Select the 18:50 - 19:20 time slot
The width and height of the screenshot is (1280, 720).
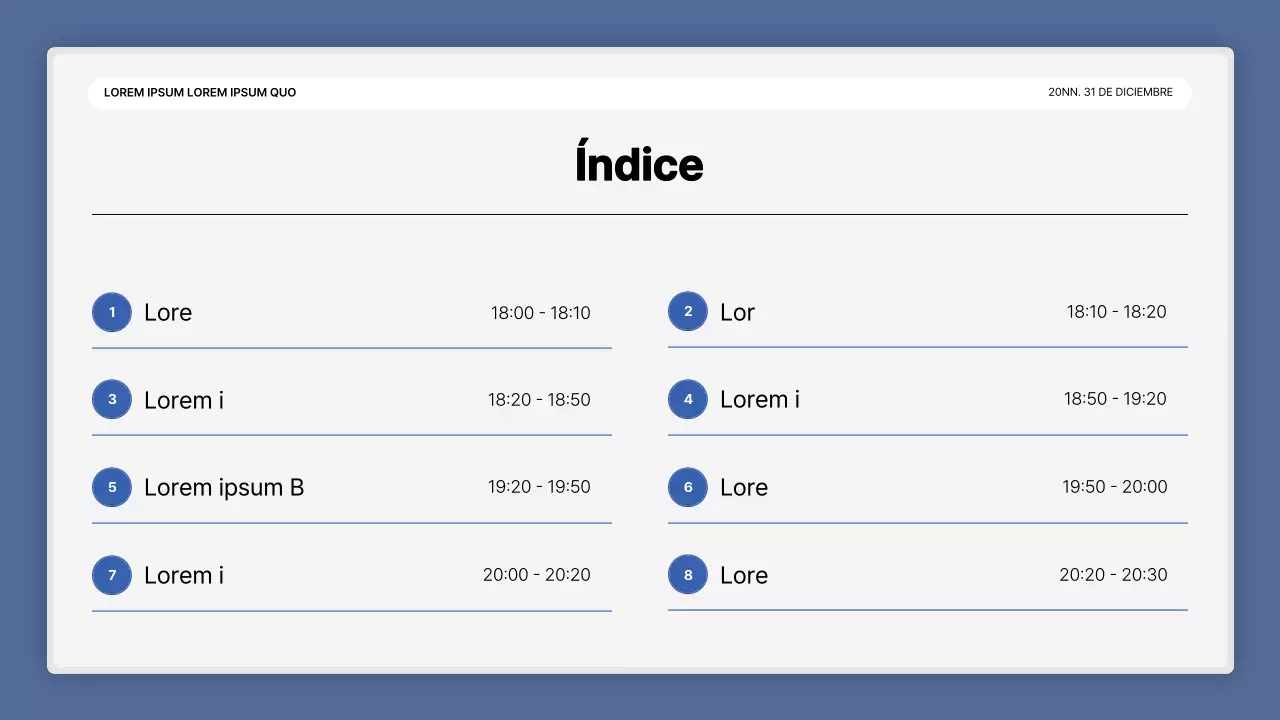point(1115,399)
